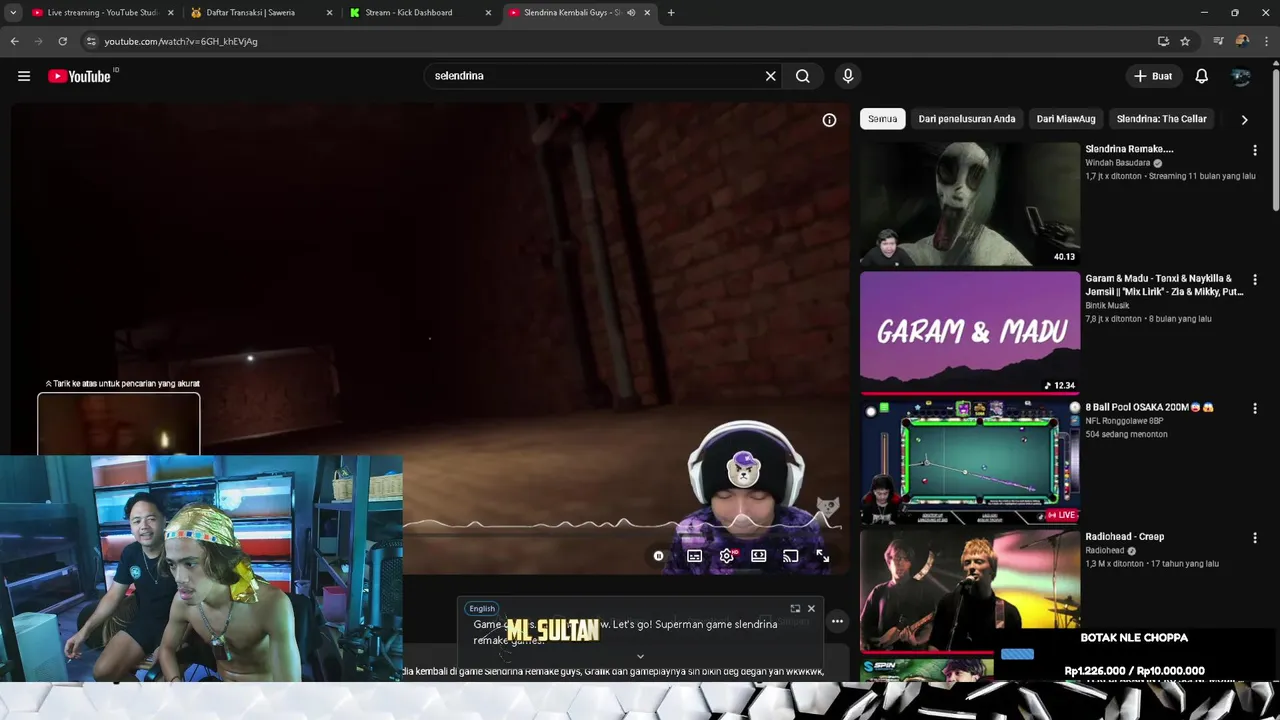Show next filter chips arrow
1280x720 pixels.
[1244, 120]
